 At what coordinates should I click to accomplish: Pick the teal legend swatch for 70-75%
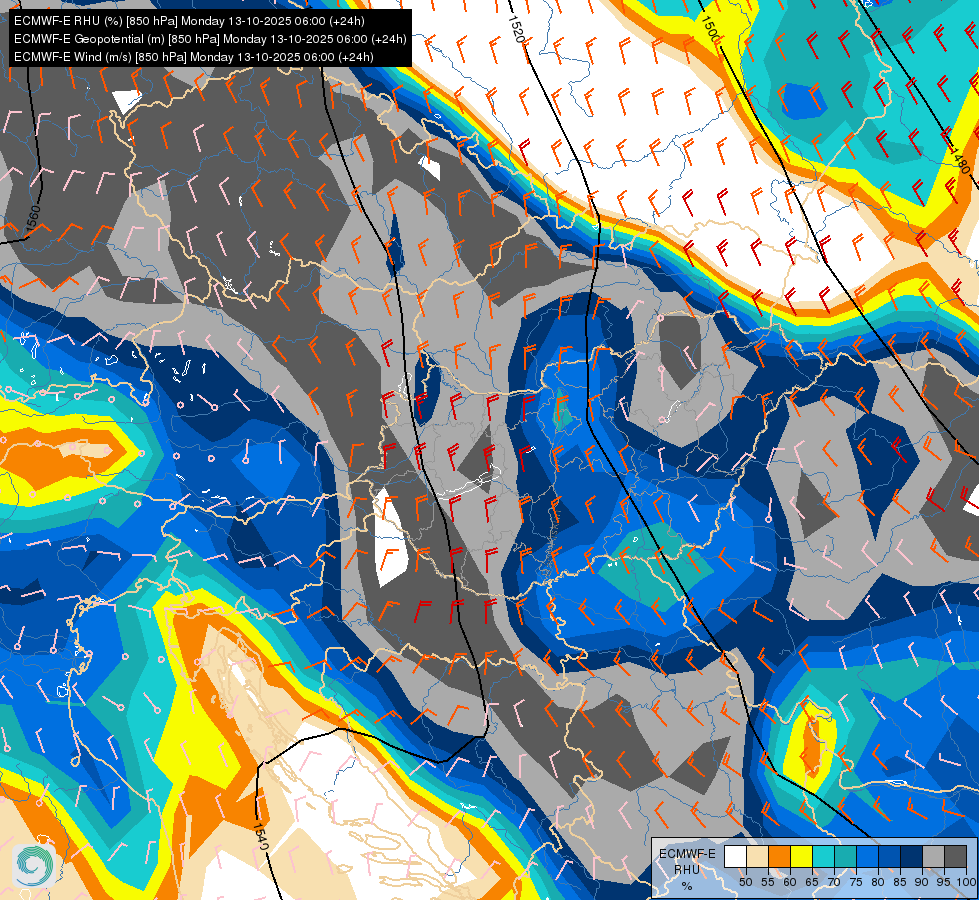coord(845,856)
